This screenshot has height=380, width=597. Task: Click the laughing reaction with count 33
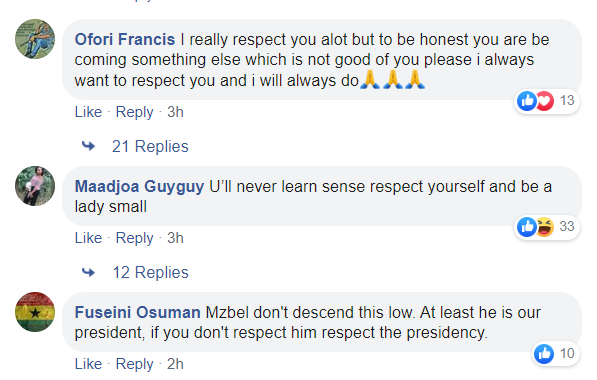(x=545, y=227)
